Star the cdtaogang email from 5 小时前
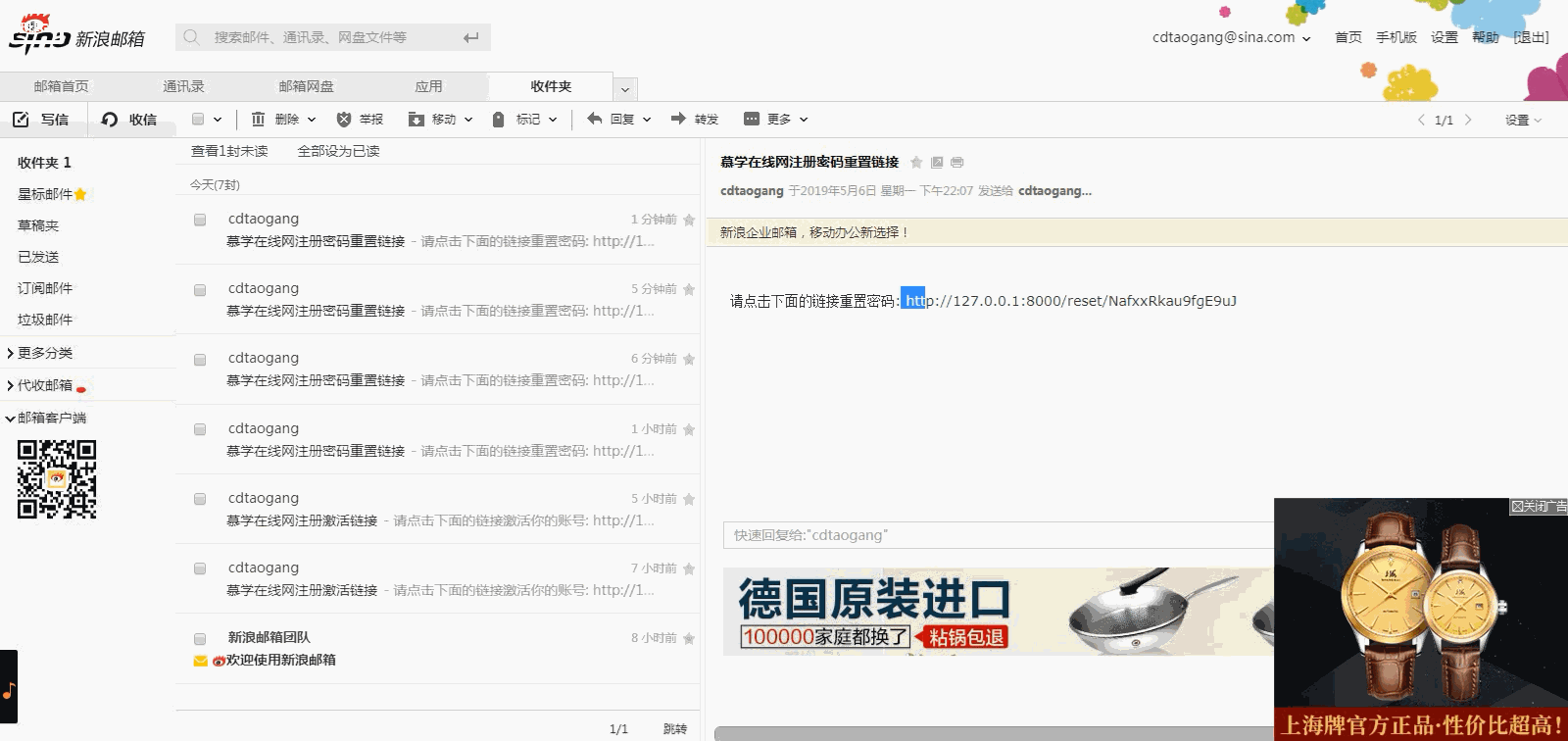1568x741 pixels. point(689,499)
